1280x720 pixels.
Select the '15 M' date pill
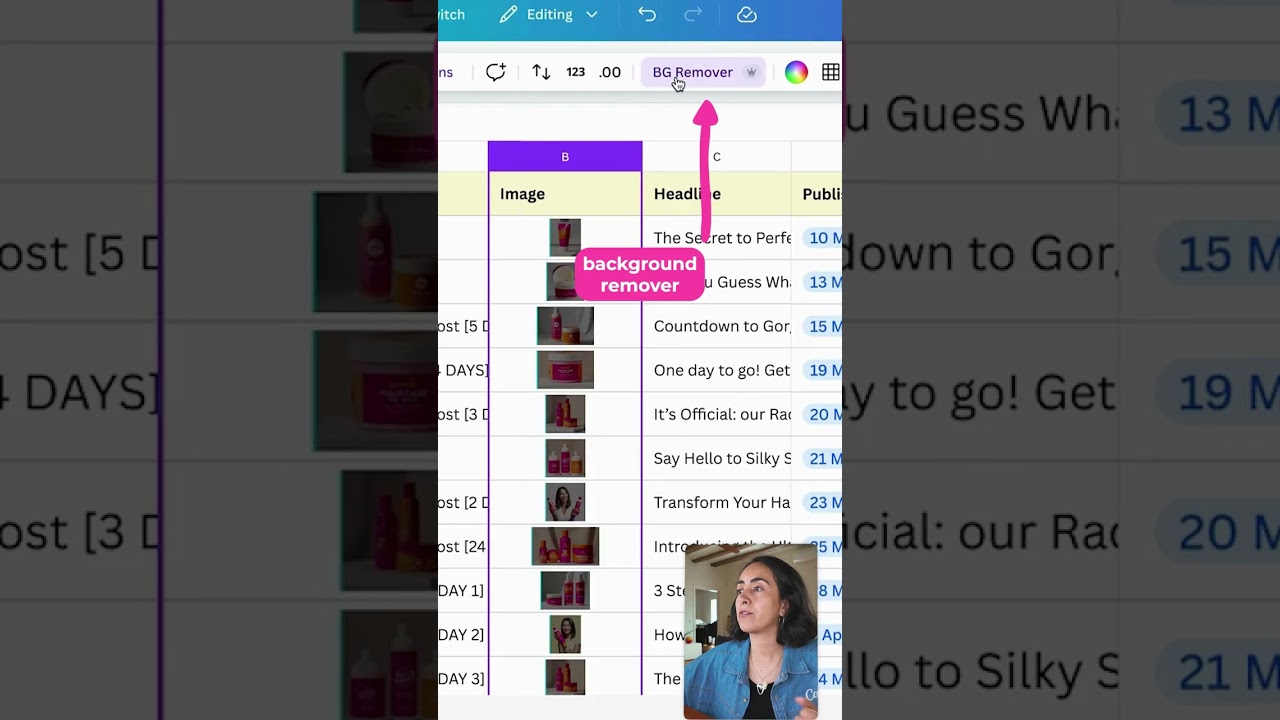coord(822,326)
